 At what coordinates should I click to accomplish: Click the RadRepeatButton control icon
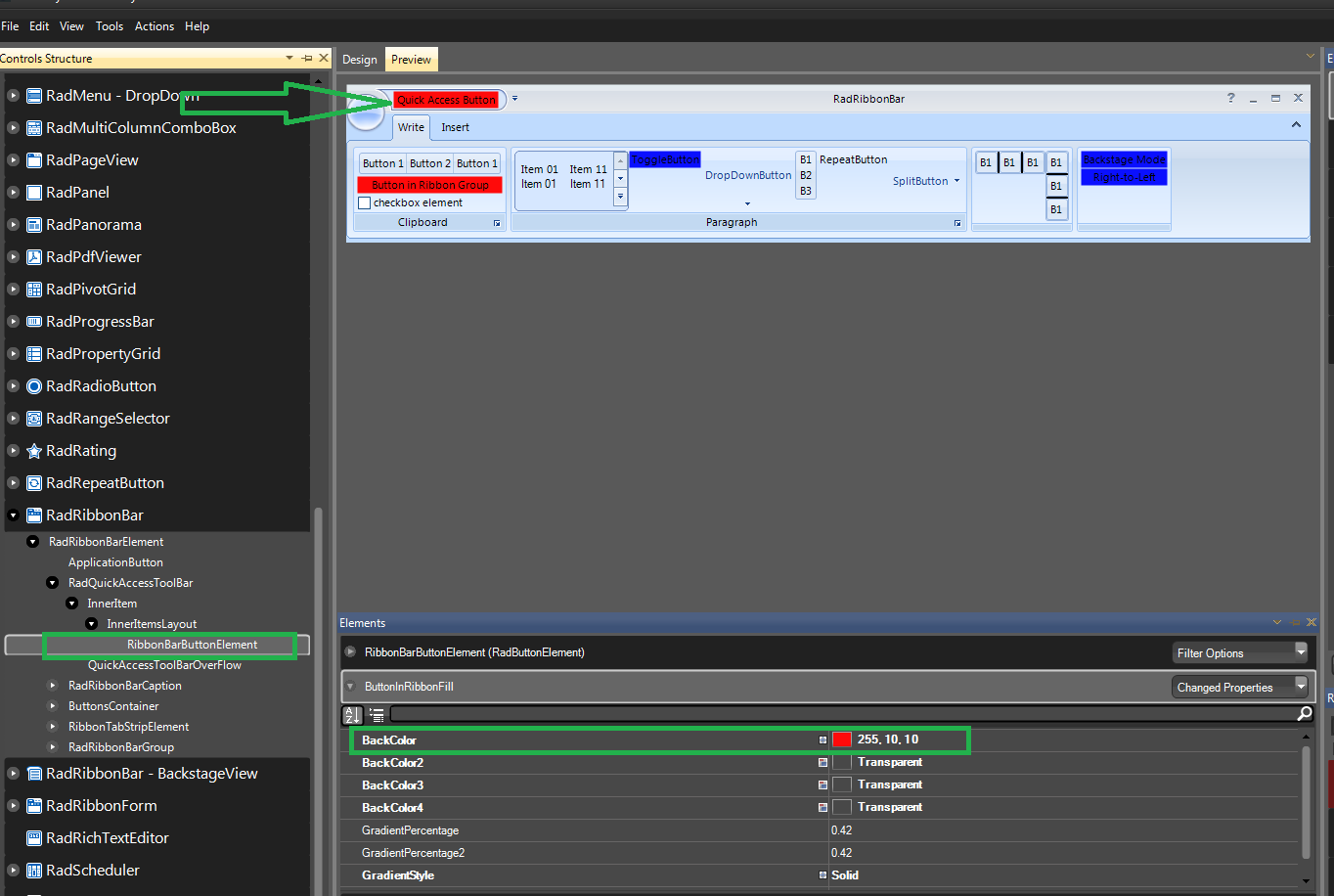click(x=34, y=483)
